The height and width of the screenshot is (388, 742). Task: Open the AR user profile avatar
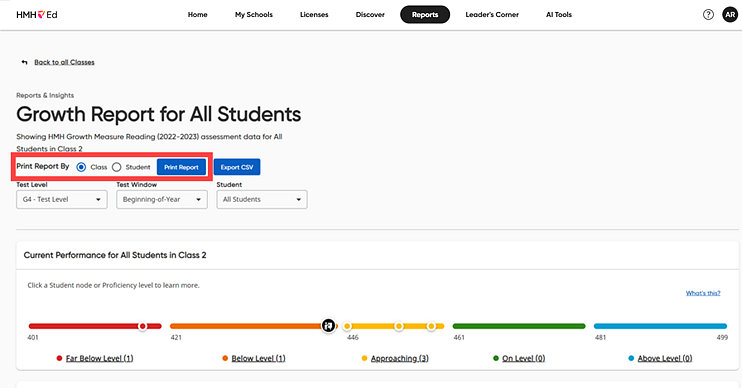[730, 15]
